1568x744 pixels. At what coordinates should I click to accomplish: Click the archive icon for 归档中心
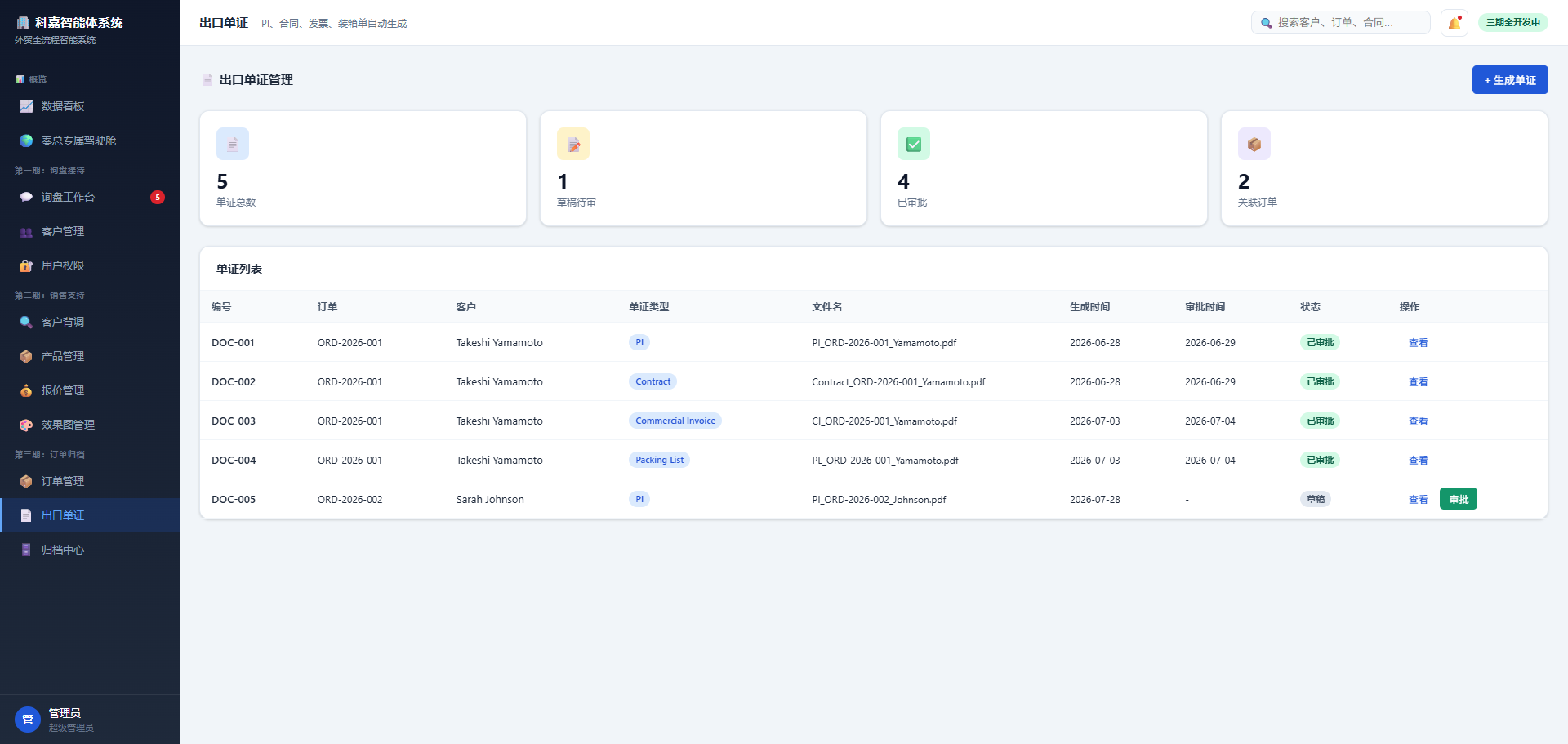(26, 550)
